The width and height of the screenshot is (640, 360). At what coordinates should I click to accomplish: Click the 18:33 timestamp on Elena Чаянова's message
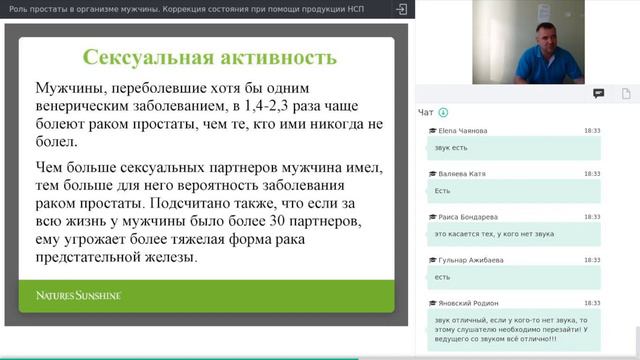592,131
